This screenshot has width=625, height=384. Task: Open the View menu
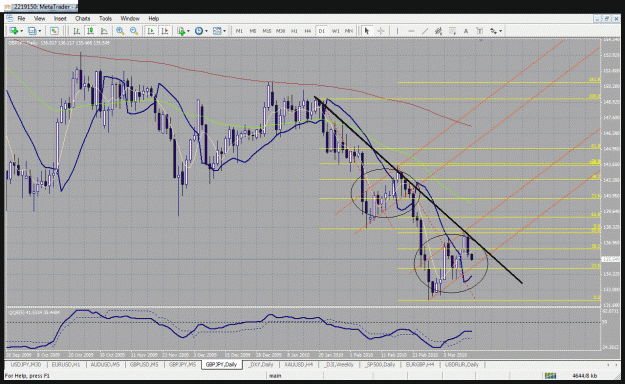pos(39,18)
